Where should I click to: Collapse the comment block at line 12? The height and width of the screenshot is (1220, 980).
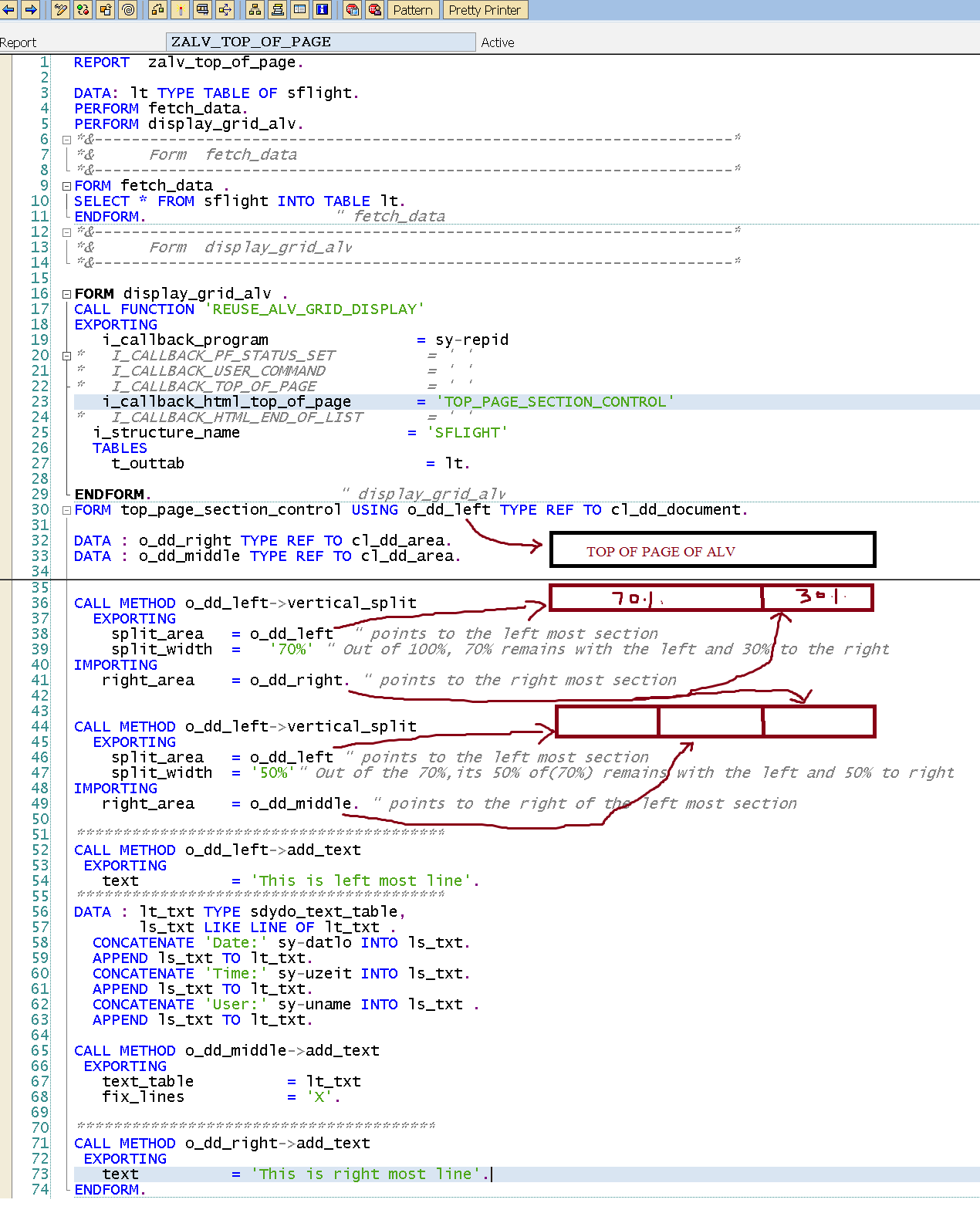67,232
